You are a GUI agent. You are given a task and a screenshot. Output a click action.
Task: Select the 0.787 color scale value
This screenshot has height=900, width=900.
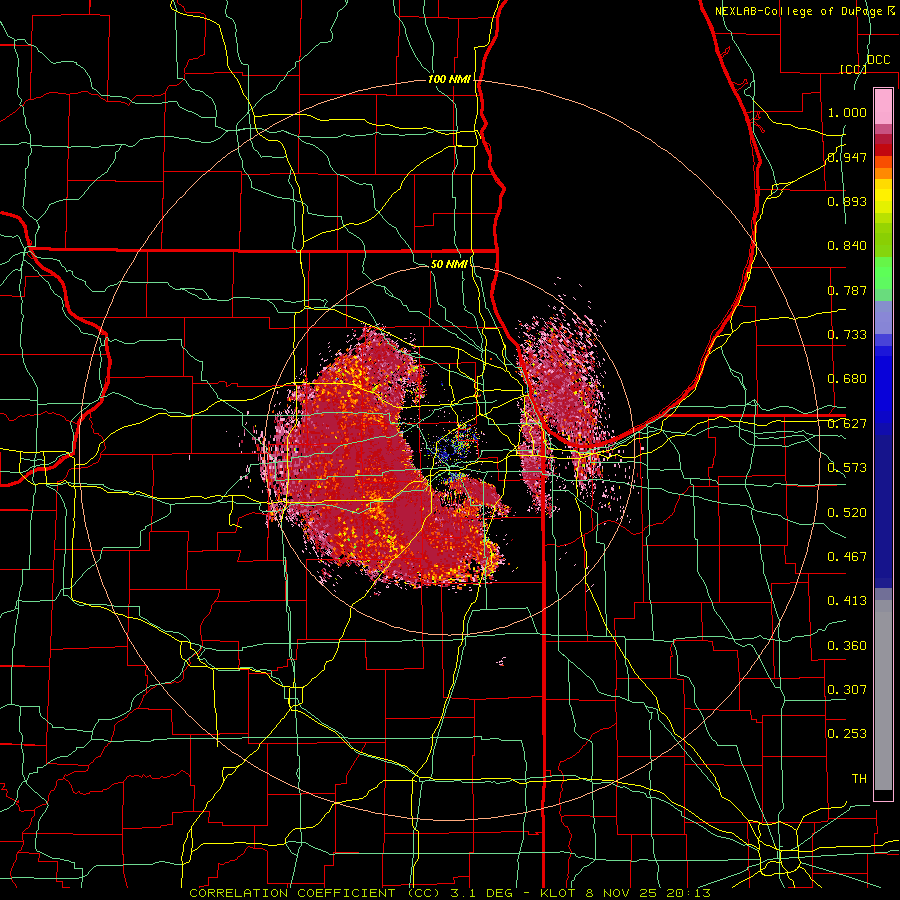(x=847, y=290)
